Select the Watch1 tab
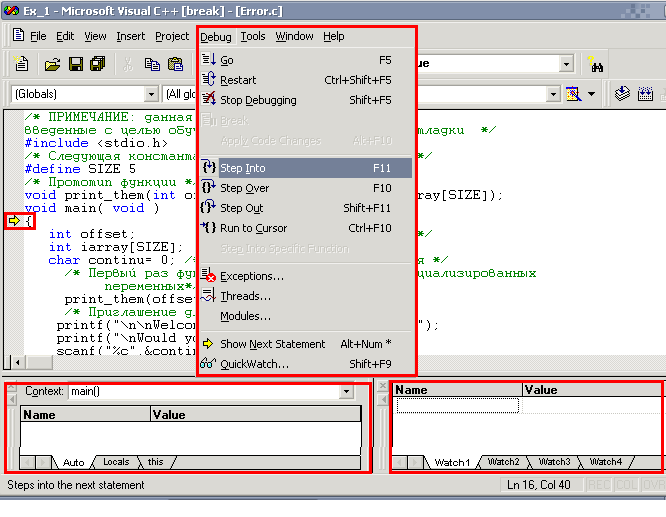Viewport: 666px width, 517px height. click(x=452, y=462)
